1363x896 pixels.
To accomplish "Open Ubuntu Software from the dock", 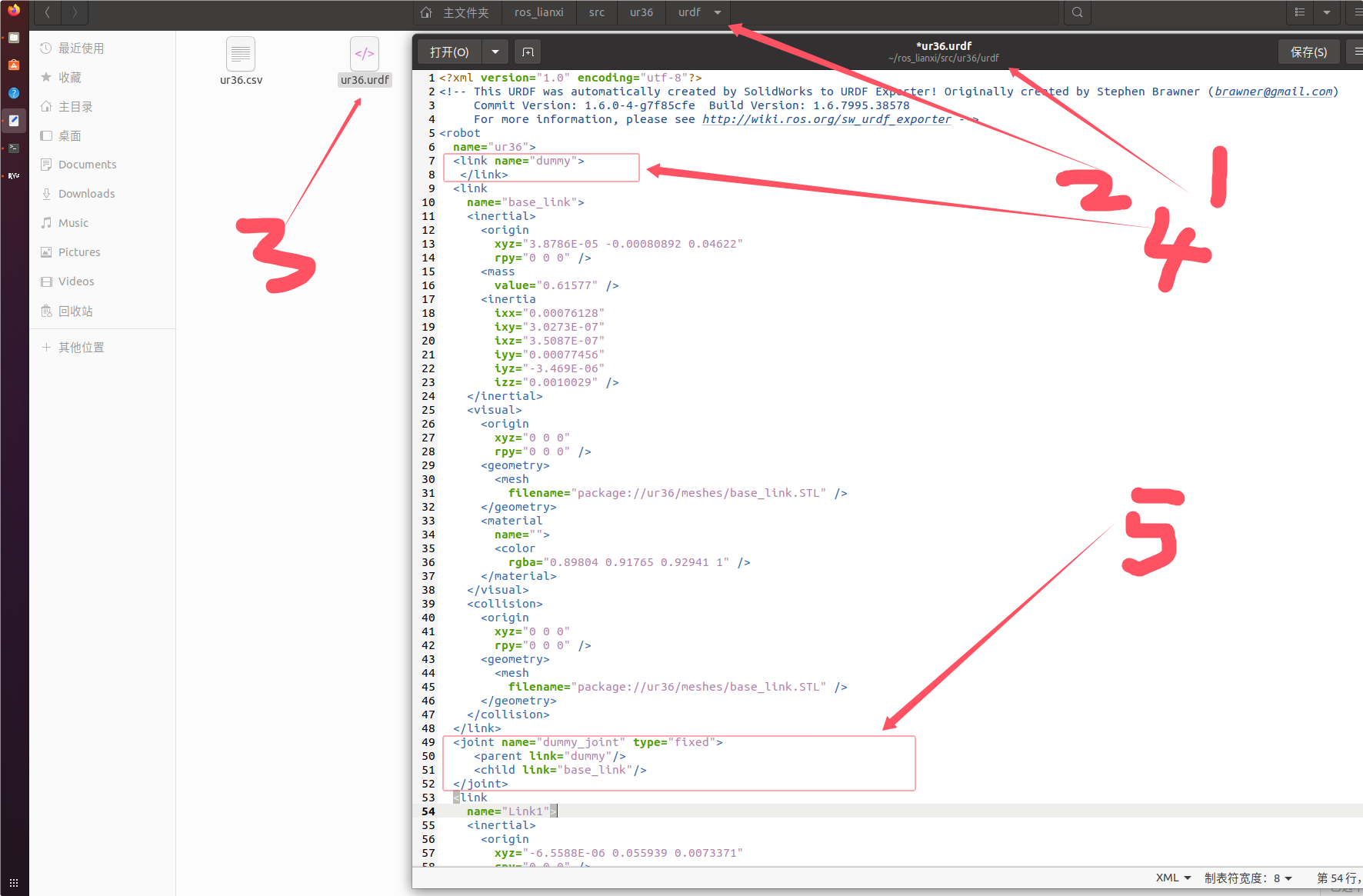I will point(14,65).
